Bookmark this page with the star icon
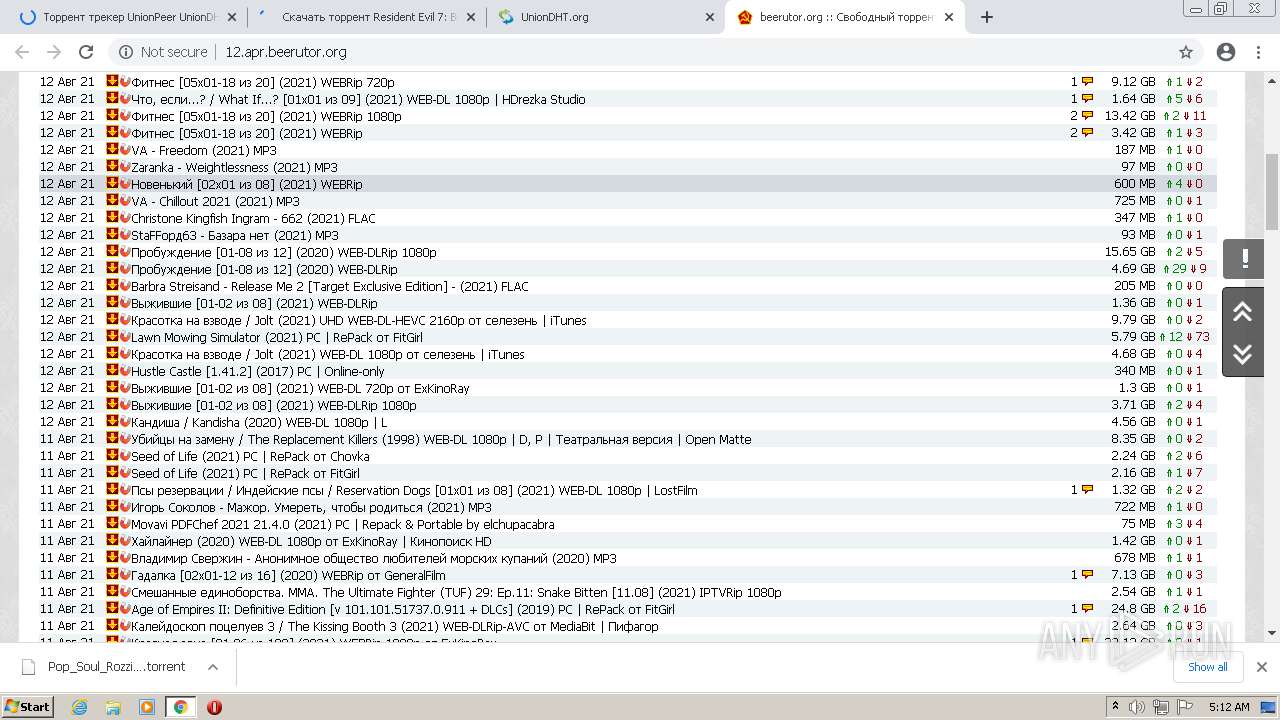Viewport: 1280px width, 720px height. tap(1186, 52)
